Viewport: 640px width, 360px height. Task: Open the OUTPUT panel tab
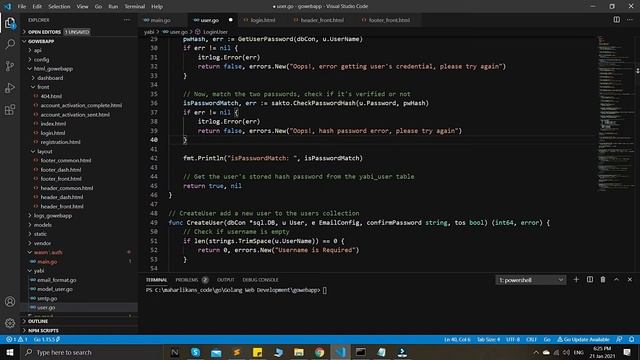225,280
